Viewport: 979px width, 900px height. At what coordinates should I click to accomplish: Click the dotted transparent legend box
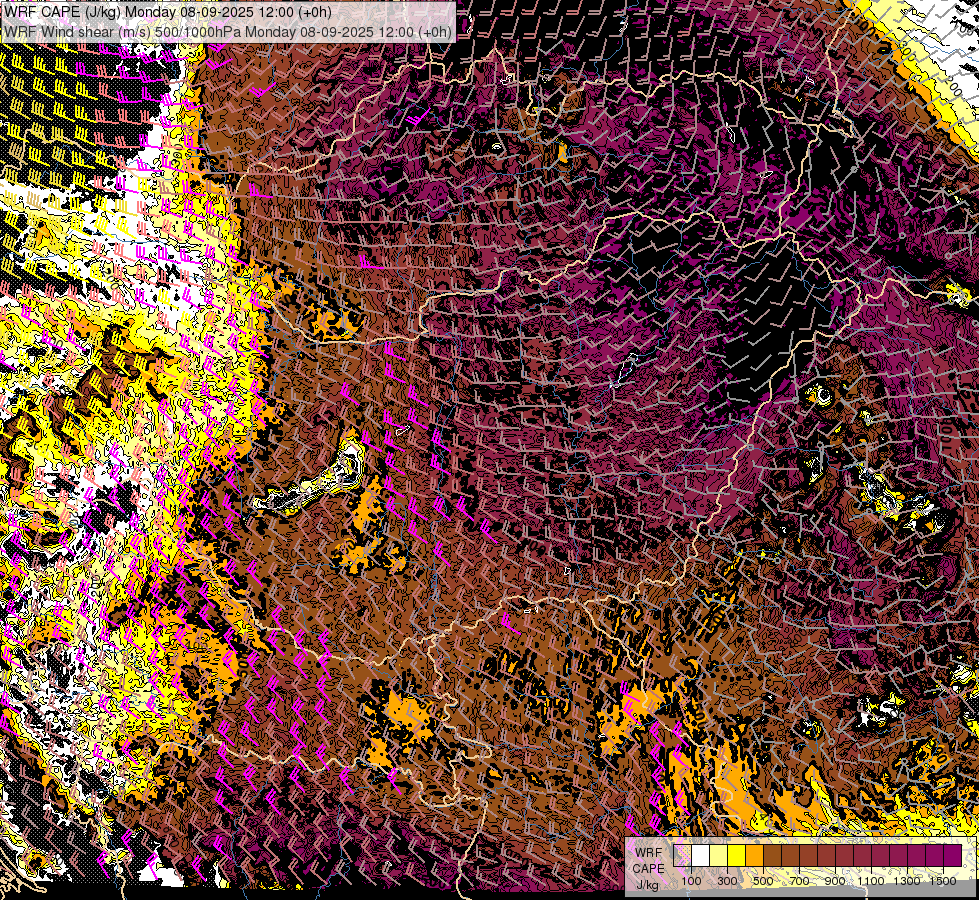click(x=682, y=855)
